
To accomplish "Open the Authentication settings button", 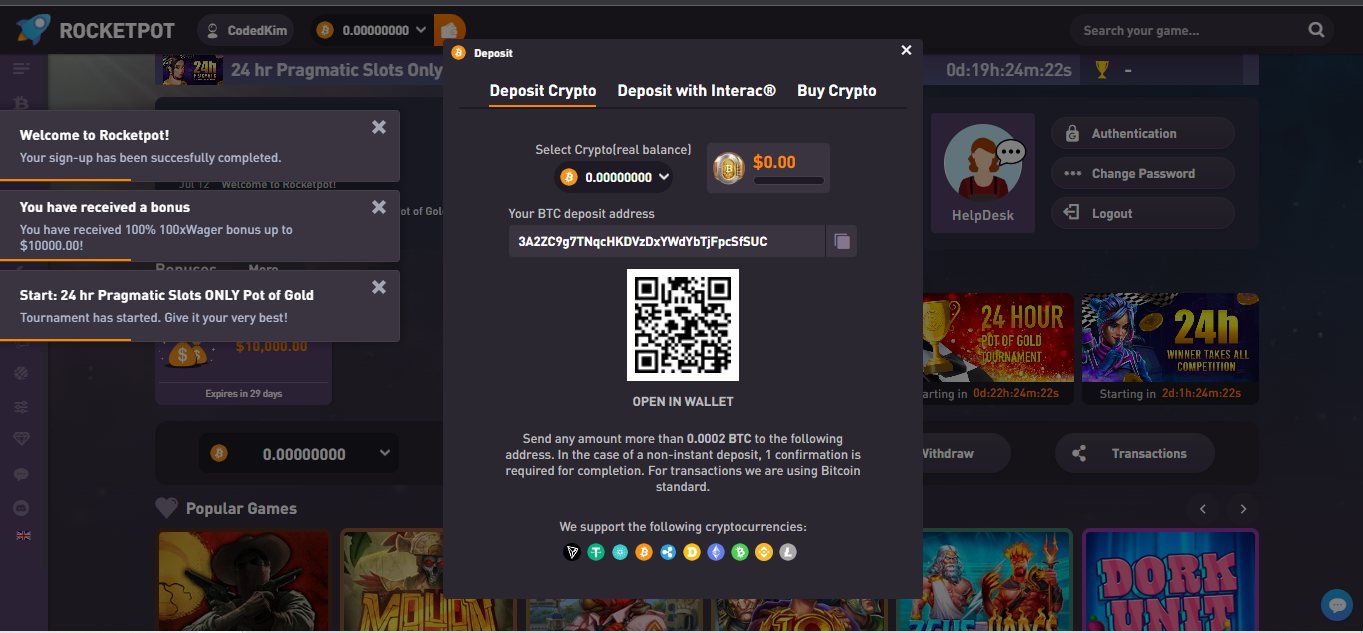I will [x=1142, y=133].
